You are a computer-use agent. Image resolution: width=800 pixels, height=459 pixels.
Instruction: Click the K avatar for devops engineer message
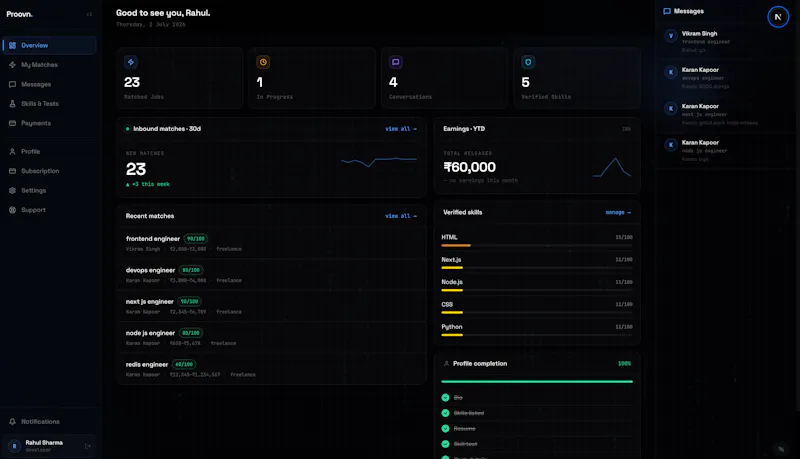(x=671, y=72)
